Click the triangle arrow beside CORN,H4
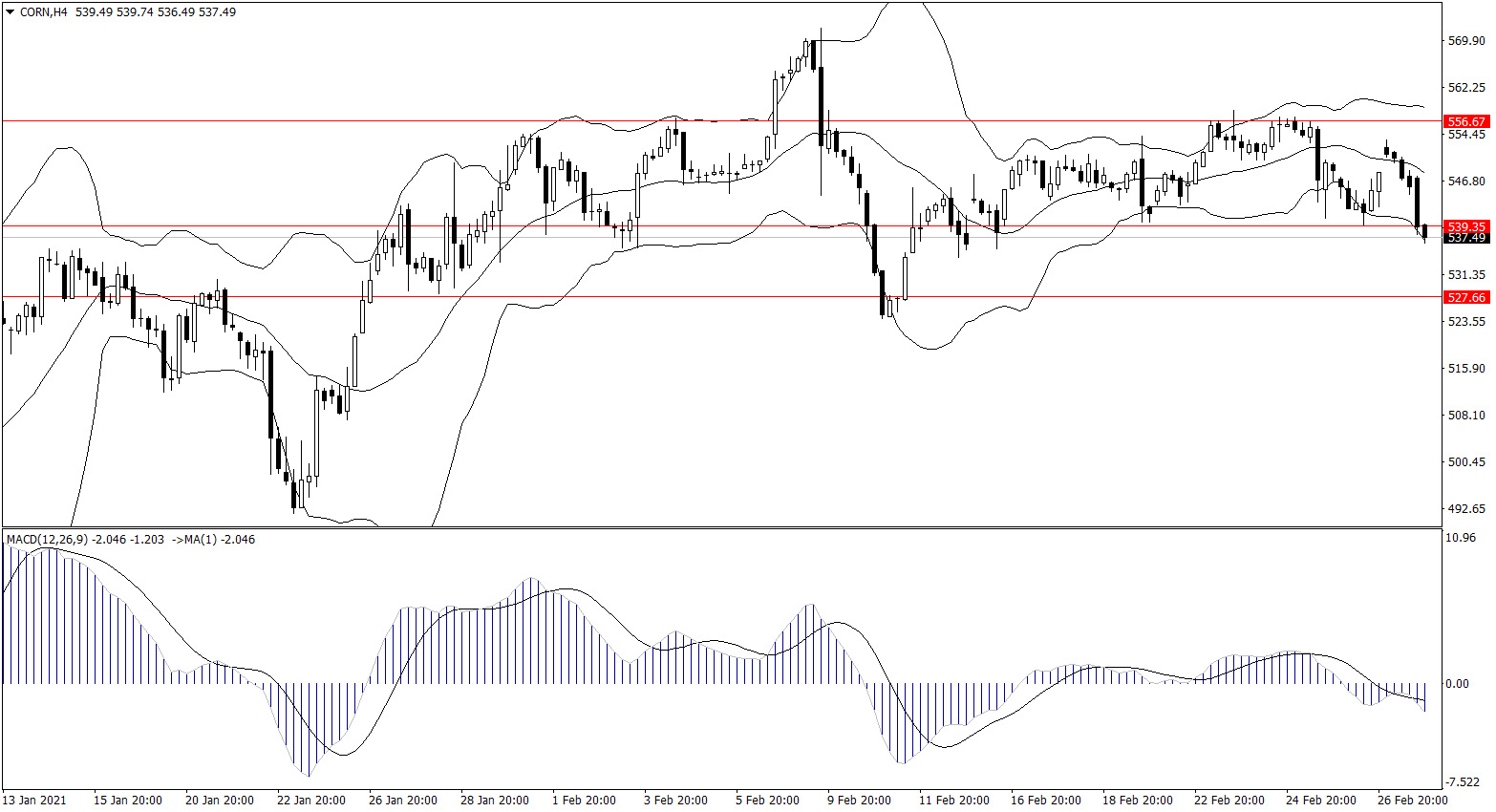This screenshot has width=1496, height=812. [10, 12]
